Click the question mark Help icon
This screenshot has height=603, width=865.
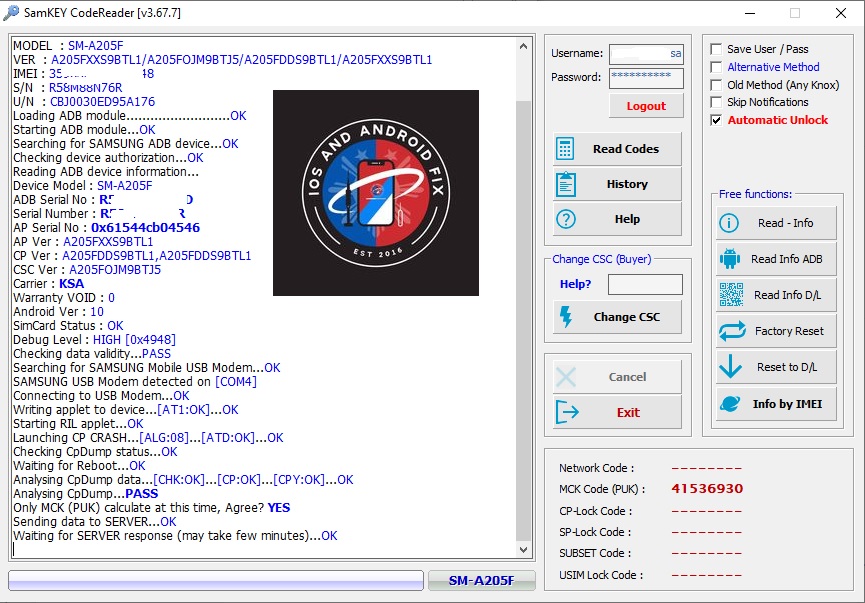(x=566, y=219)
